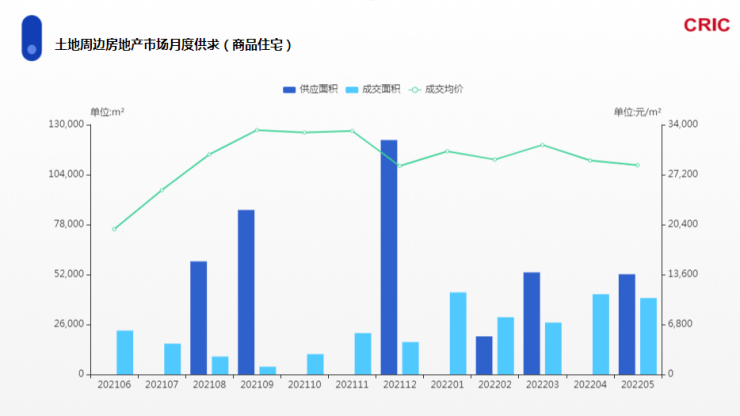Click the light blue bar for 202111
The image size is (740, 416).
(363, 354)
